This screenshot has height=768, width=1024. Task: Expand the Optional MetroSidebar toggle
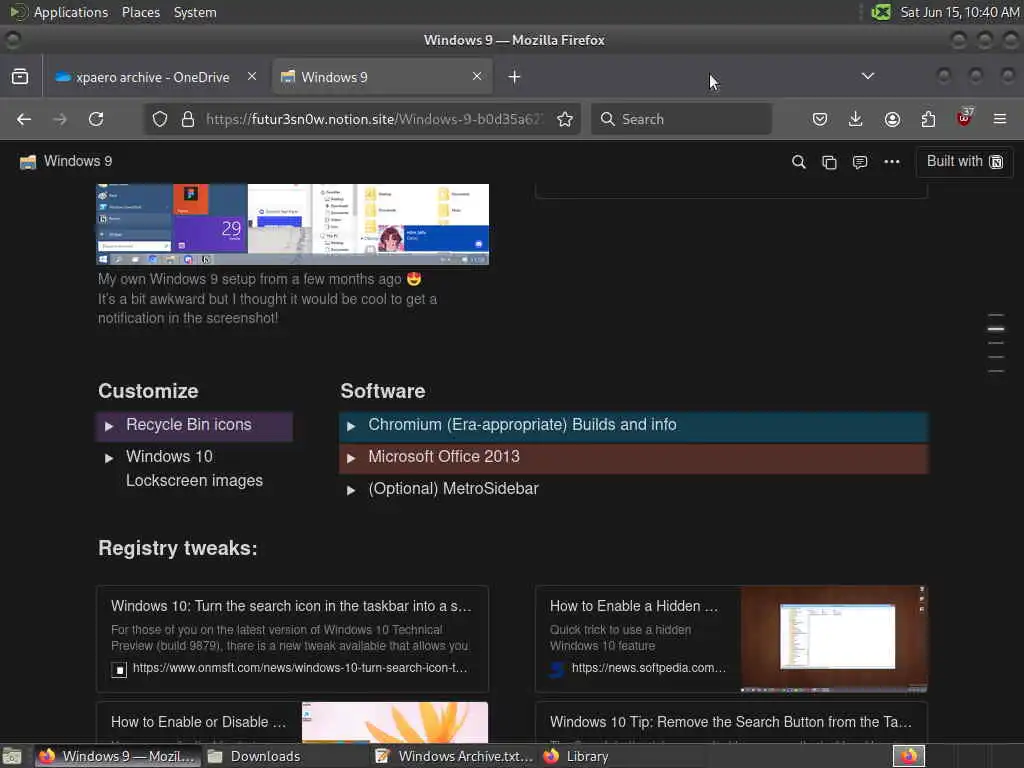tap(351, 490)
